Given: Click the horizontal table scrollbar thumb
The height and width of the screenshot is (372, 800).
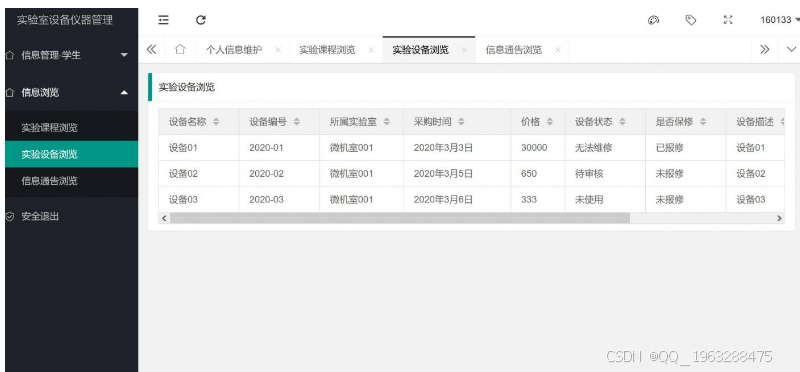Looking at the screenshot, I should pos(400,218).
